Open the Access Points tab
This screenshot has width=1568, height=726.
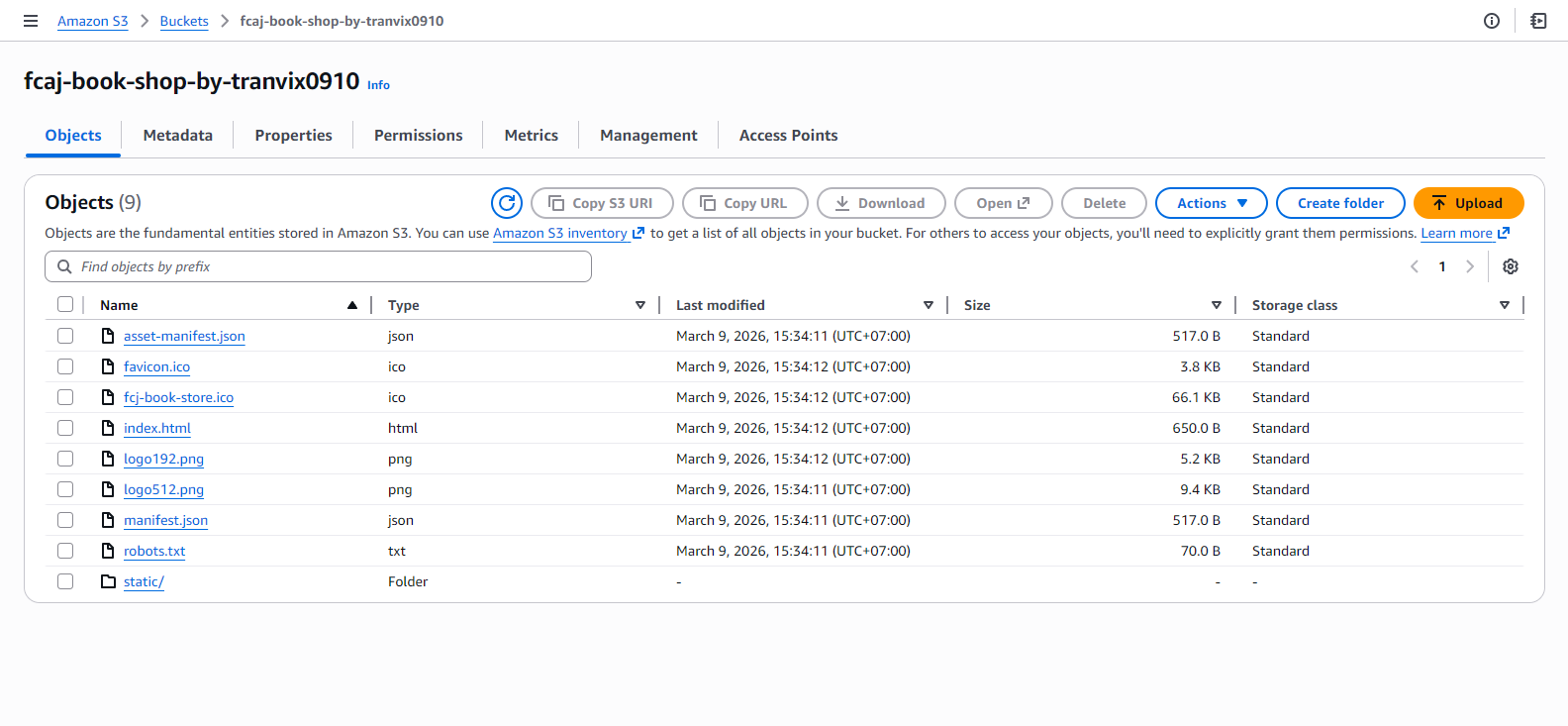coord(789,136)
